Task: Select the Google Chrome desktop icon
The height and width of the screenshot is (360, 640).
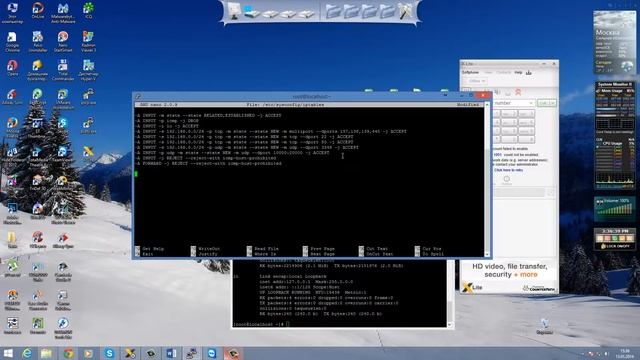Action: coord(12,42)
